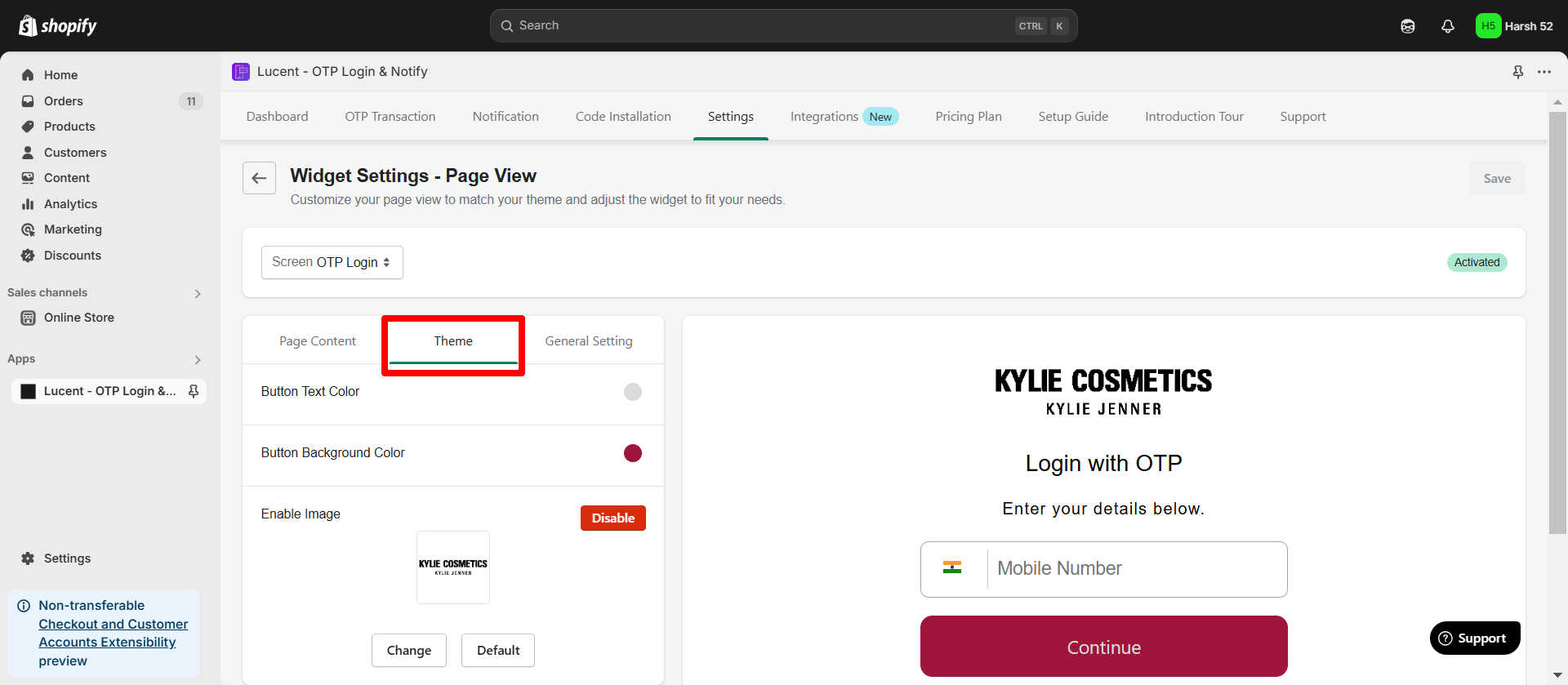Open Marketing in sidebar
This screenshot has height=685, width=1568.
click(x=73, y=229)
